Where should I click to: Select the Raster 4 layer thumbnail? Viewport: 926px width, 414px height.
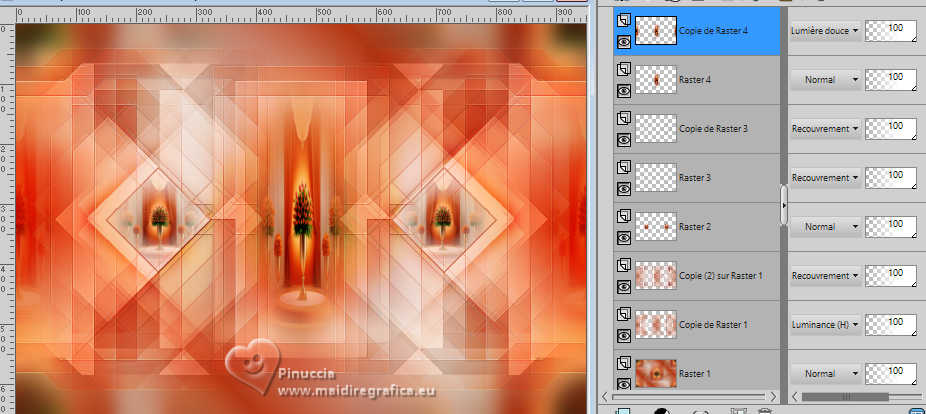656,80
